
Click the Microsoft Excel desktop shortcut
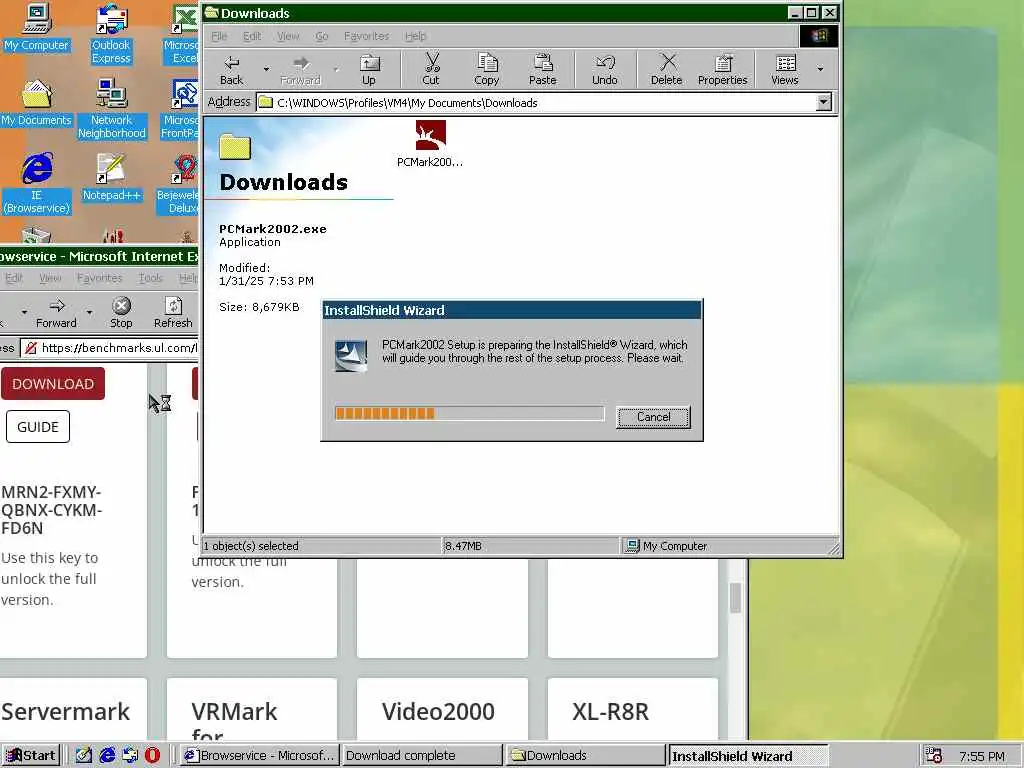click(182, 34)
